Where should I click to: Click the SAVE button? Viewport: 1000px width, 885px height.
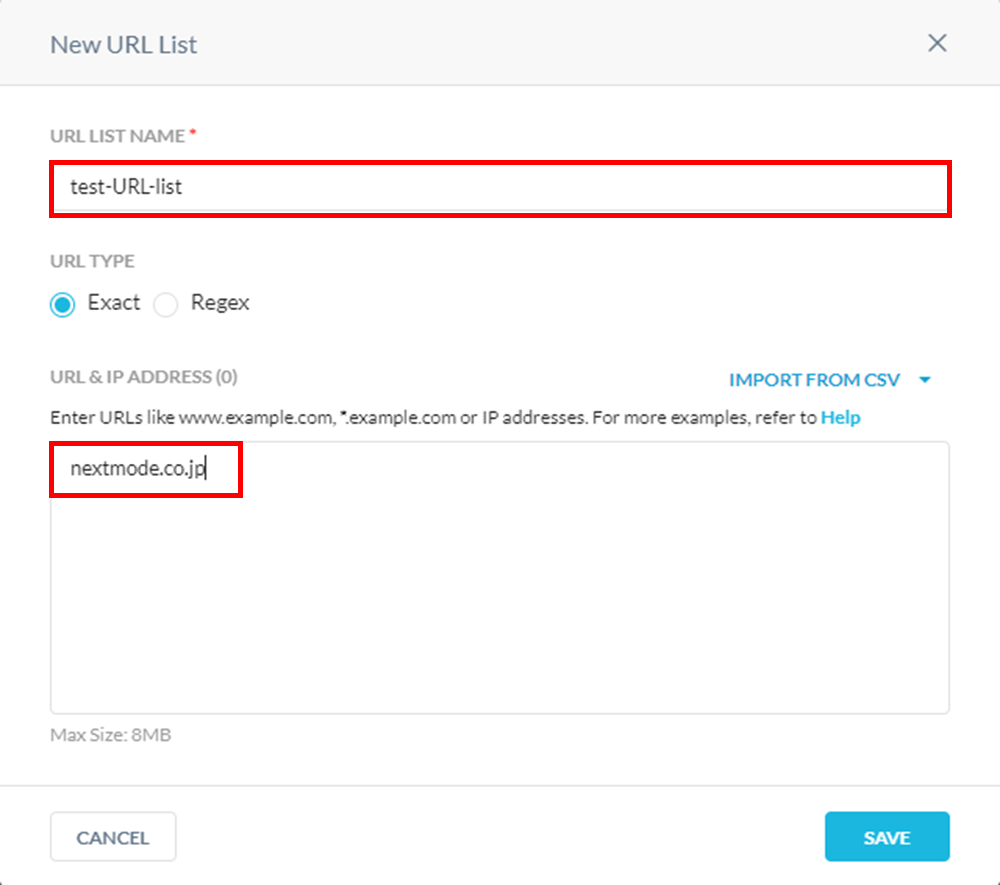click(887, 837)
